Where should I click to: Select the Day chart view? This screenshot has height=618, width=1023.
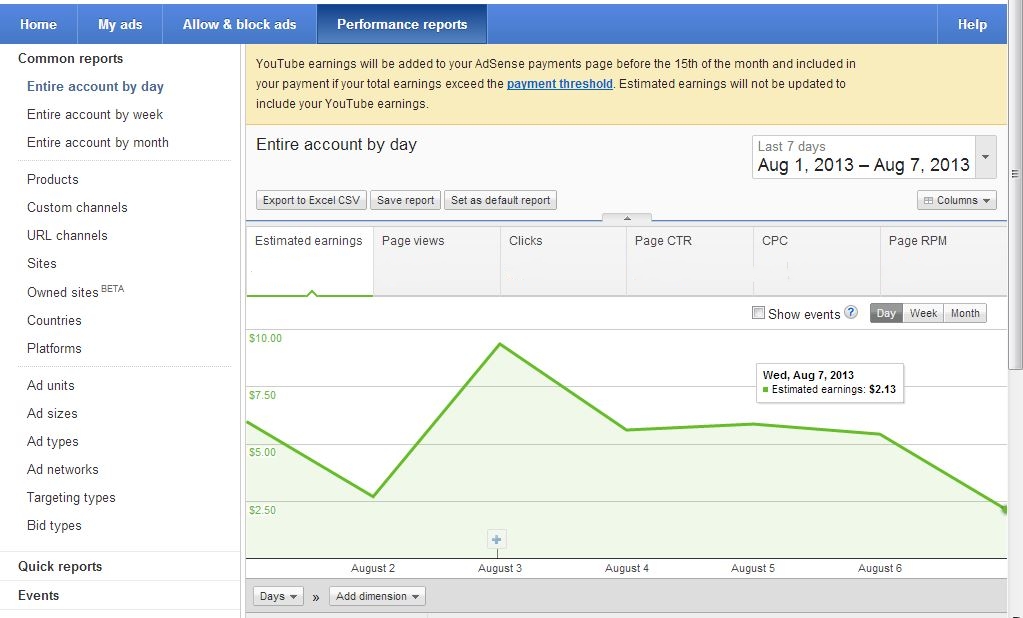click(886, 313)
